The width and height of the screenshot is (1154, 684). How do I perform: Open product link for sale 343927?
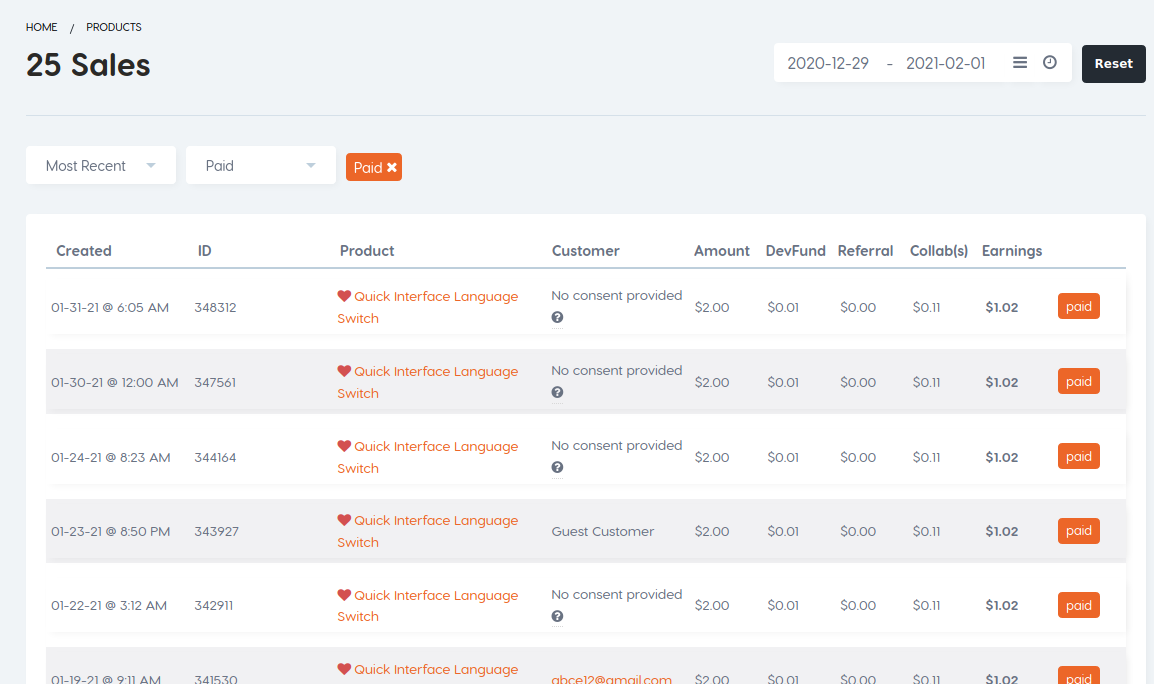[428, 531]
